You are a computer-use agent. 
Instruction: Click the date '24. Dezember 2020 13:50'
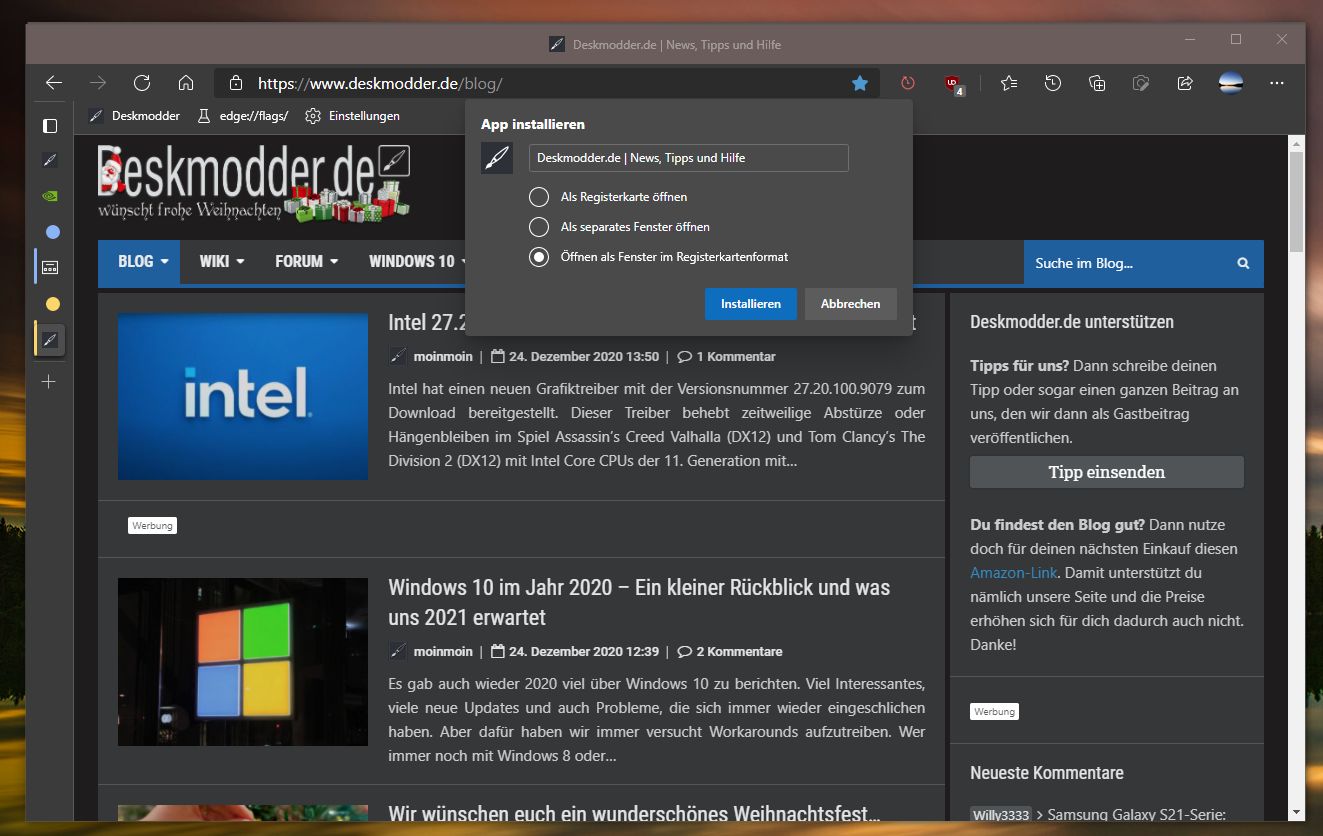pos(584,357)
